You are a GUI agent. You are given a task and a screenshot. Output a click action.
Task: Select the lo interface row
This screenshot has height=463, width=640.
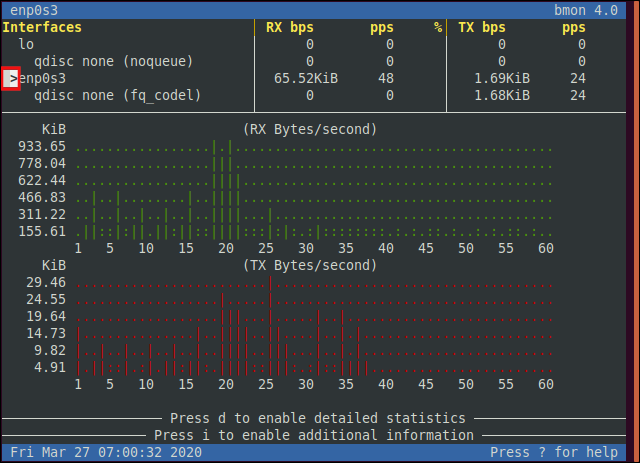(313, 45)
